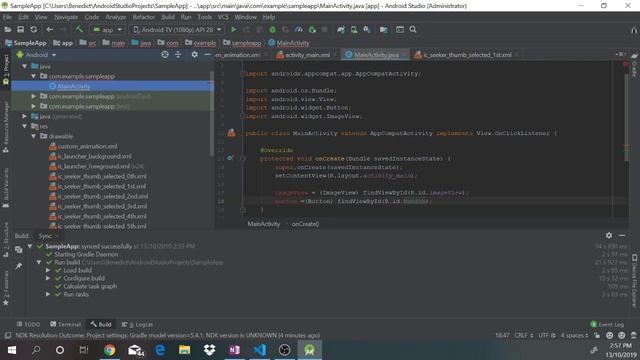Open the Build menu in menu bar
Viewport: 640px width, 360px height.
[x=168, y=17]
